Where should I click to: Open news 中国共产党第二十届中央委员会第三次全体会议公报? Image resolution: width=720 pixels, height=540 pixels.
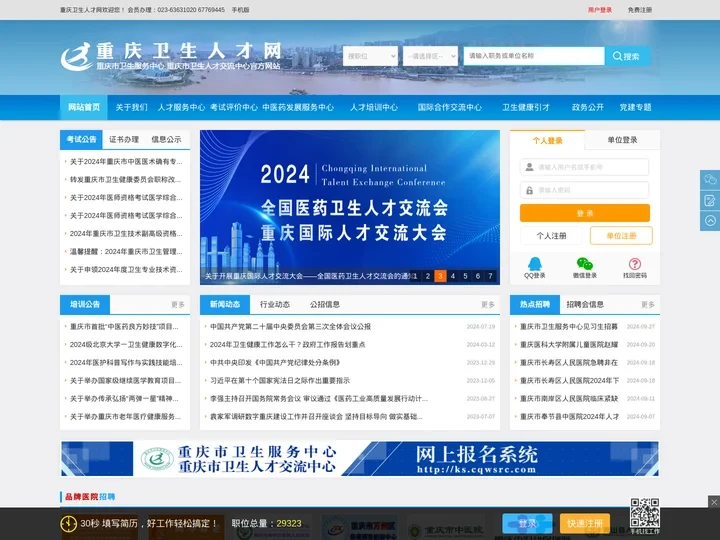click(x=290, y=326)
